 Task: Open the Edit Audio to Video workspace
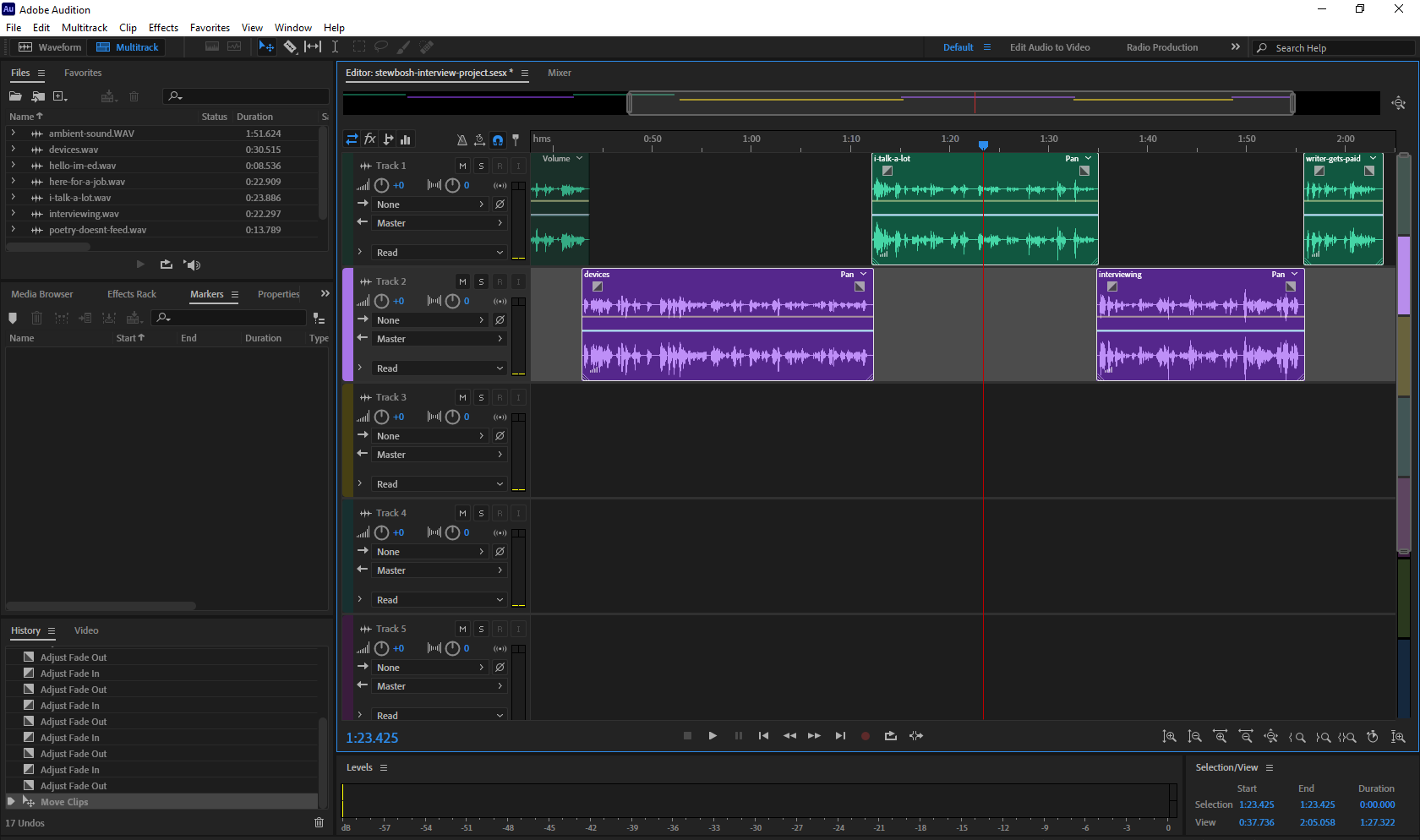(x=1050, y=46)
